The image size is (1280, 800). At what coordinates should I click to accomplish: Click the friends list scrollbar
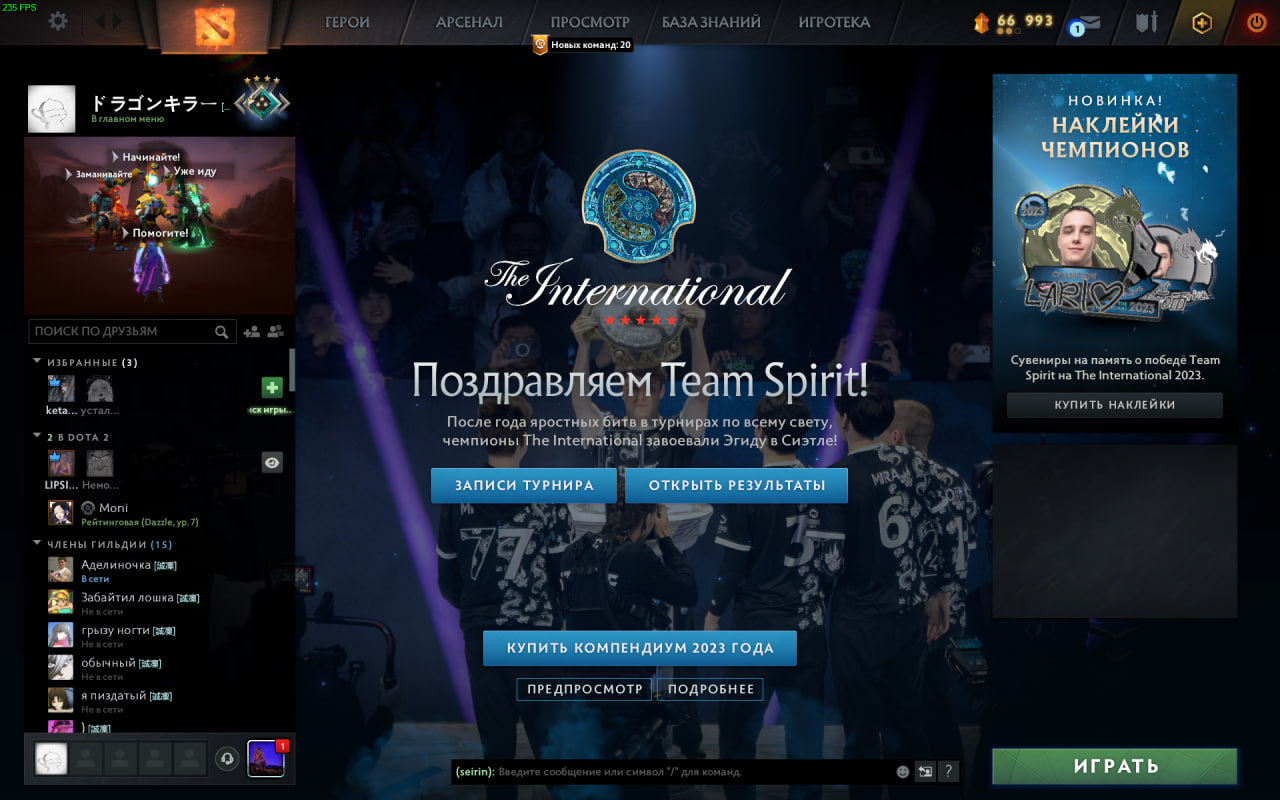(292, 370)
